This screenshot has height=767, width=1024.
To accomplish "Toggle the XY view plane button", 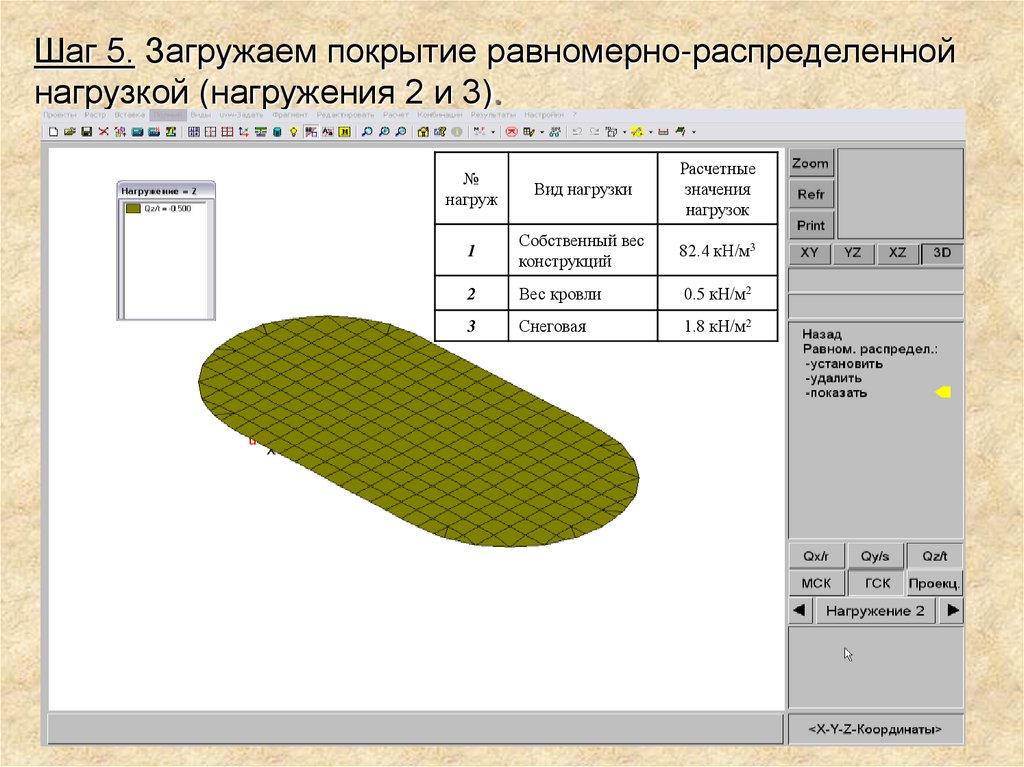I will (809, 253).
